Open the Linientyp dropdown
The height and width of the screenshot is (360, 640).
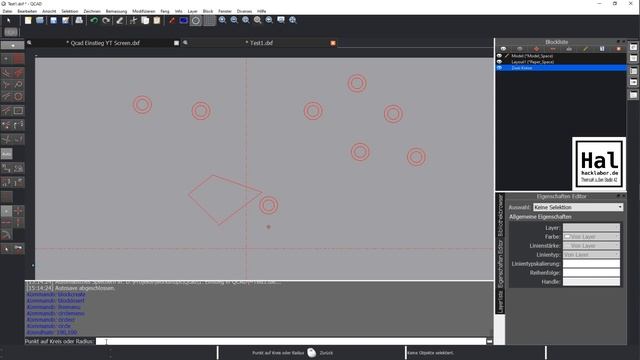click(591, 255)
